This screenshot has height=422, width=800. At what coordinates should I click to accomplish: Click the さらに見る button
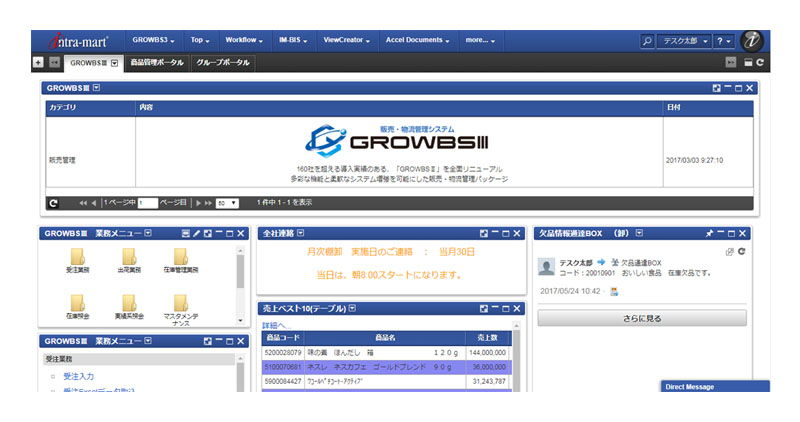642,318
